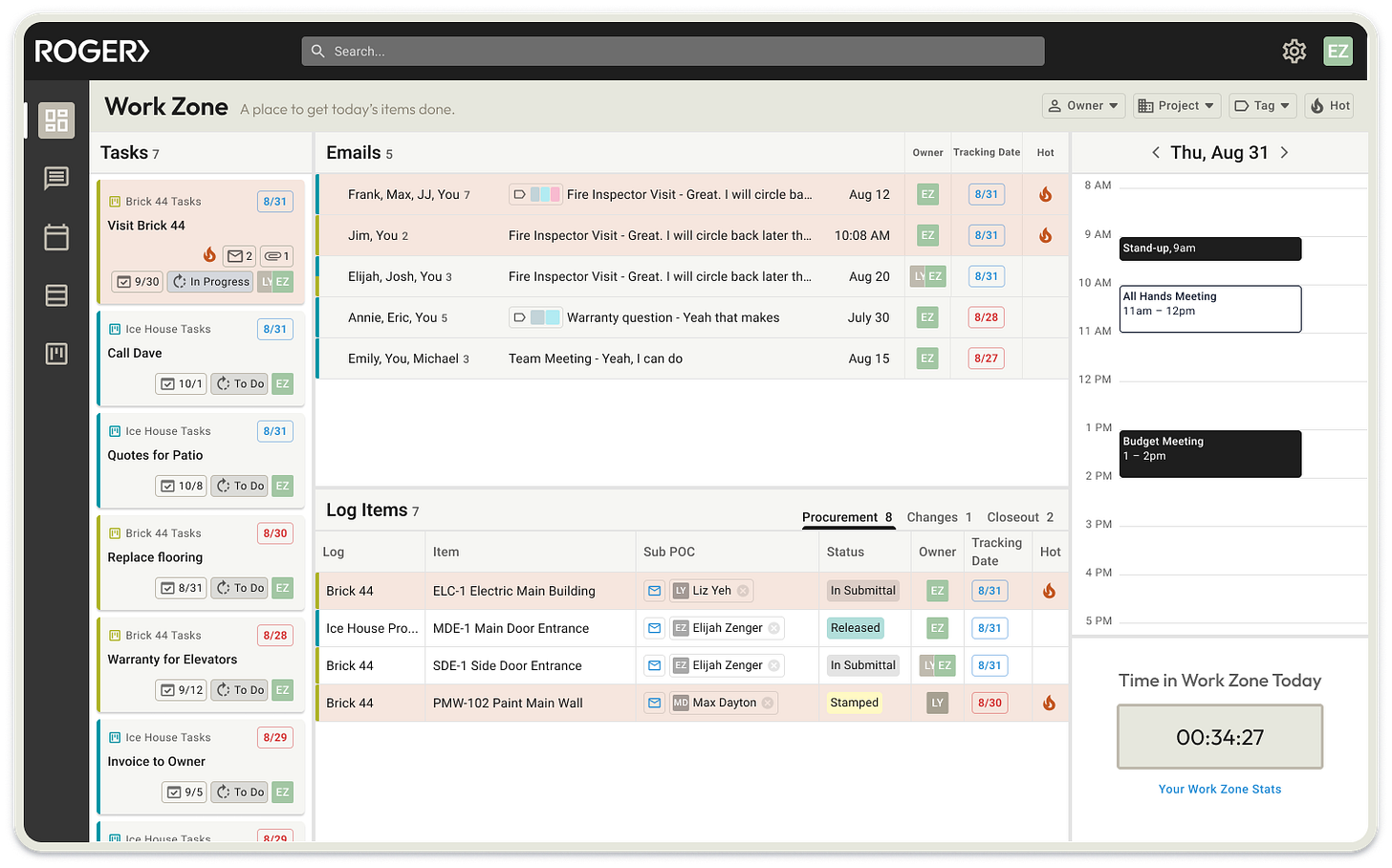Click the Released status chip

(856, 628)
